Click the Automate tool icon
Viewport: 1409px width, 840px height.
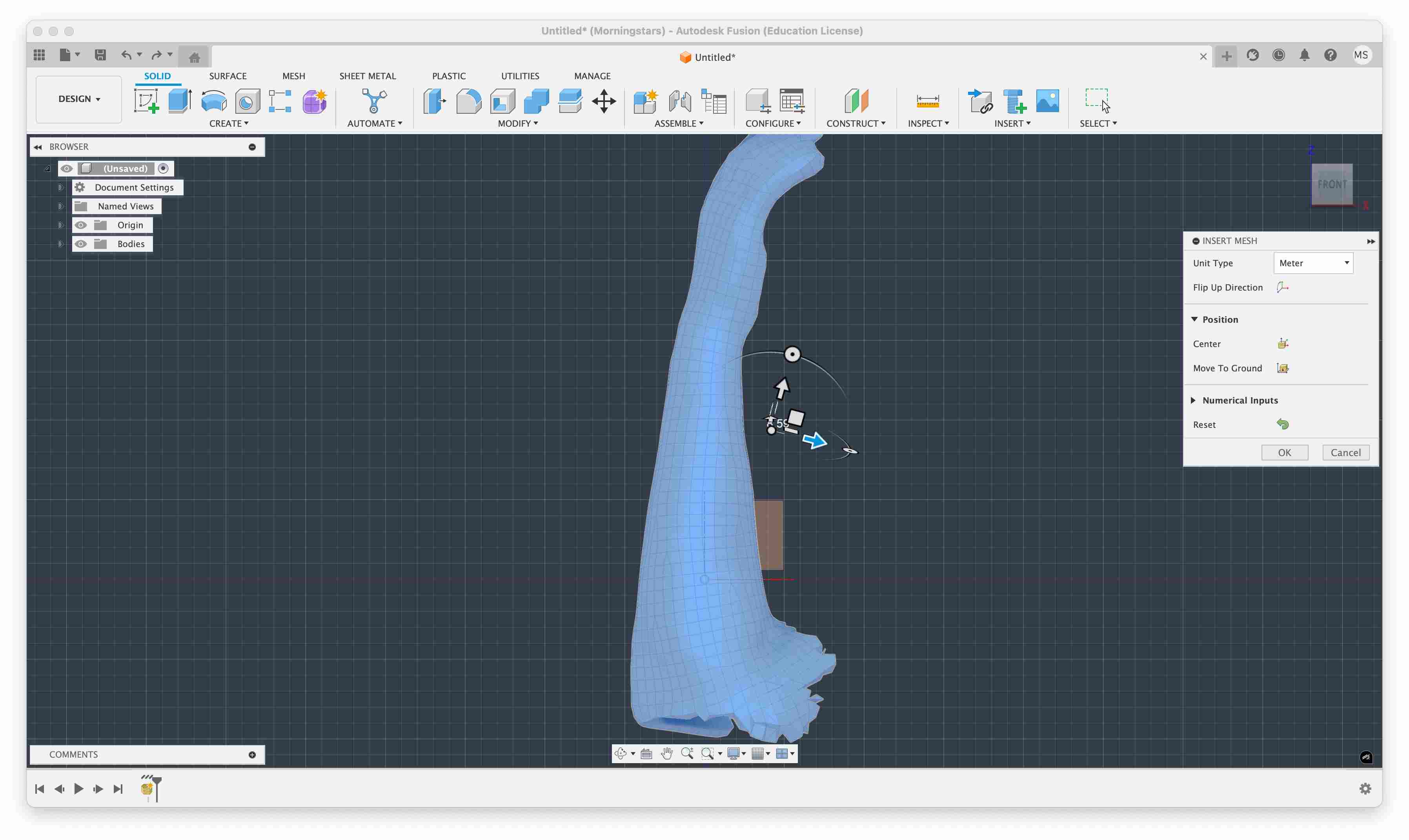tap(374, 101)
